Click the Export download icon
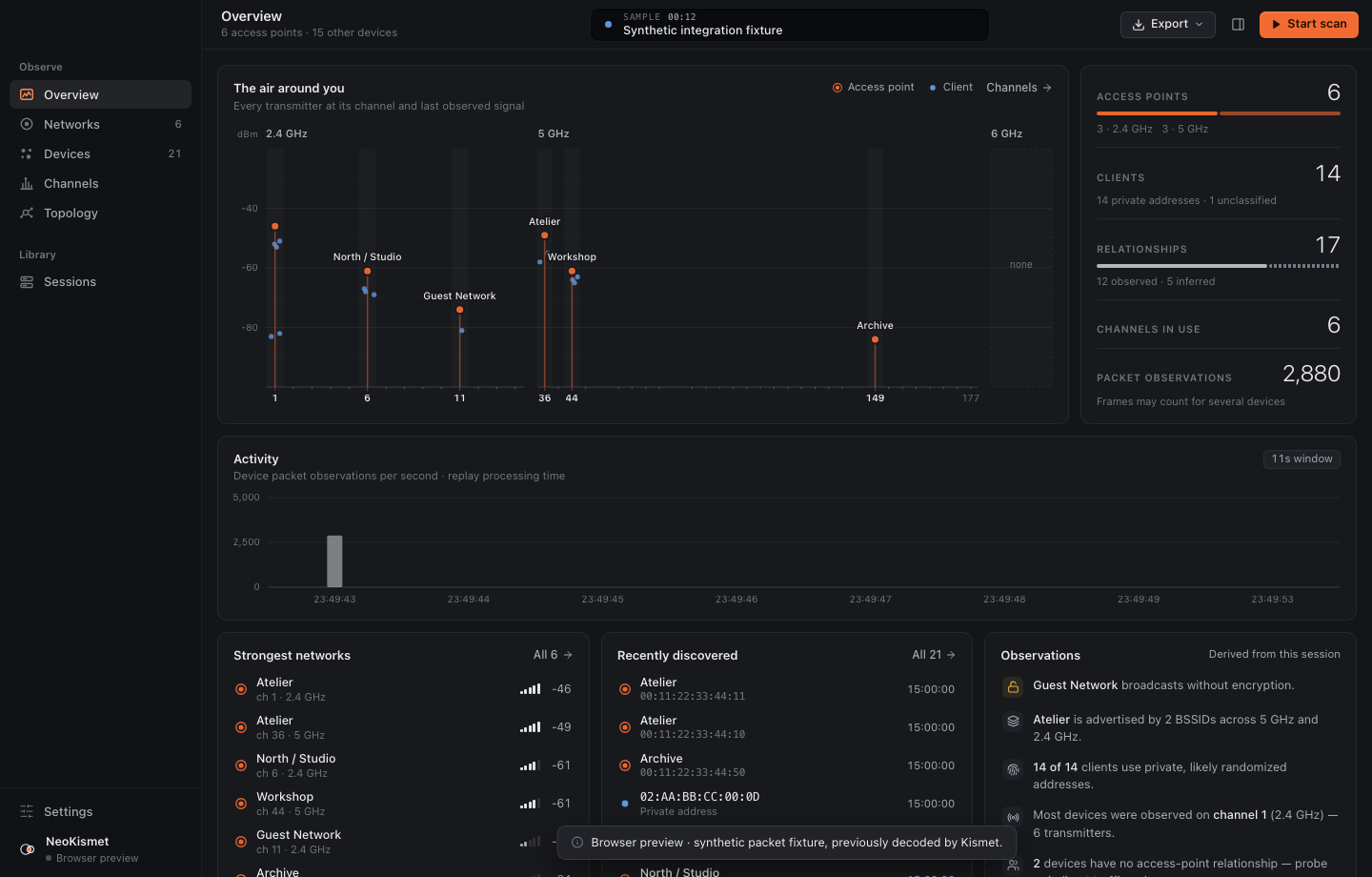 [1138, 25]
